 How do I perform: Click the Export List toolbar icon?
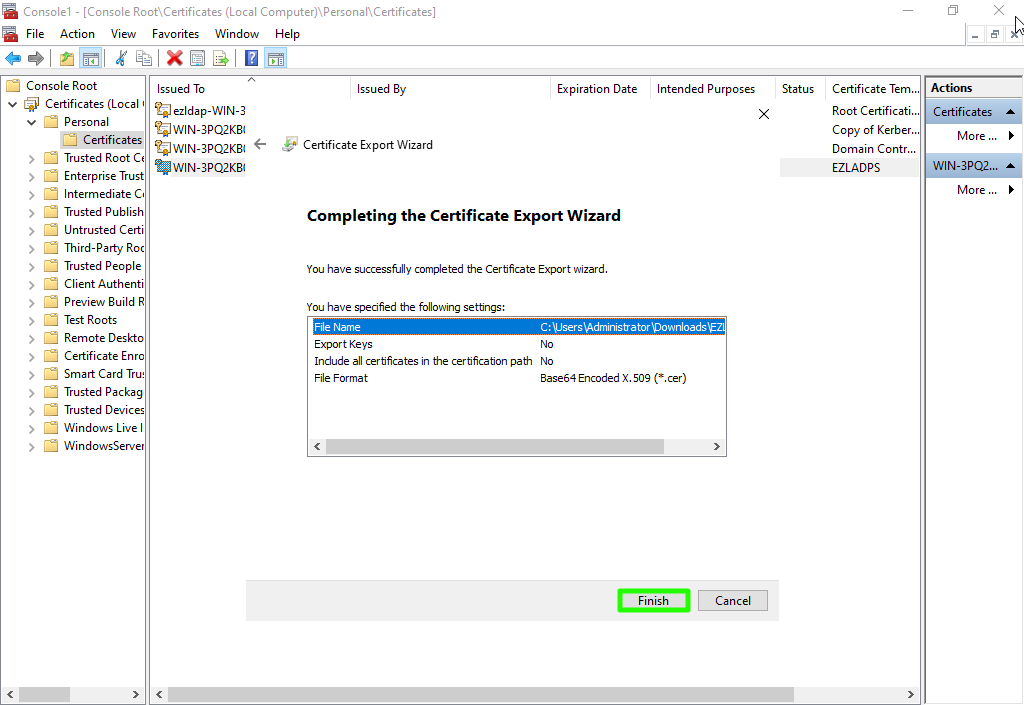pos(221,59)
